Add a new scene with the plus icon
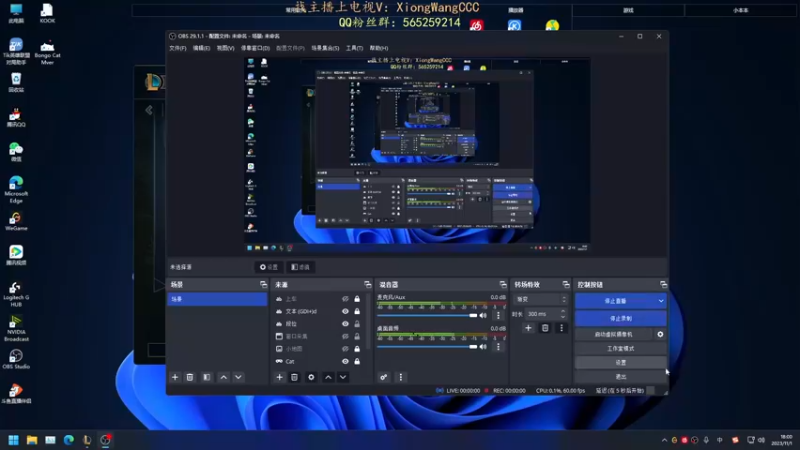Screen dimensions: 800x450 (175, 377)
